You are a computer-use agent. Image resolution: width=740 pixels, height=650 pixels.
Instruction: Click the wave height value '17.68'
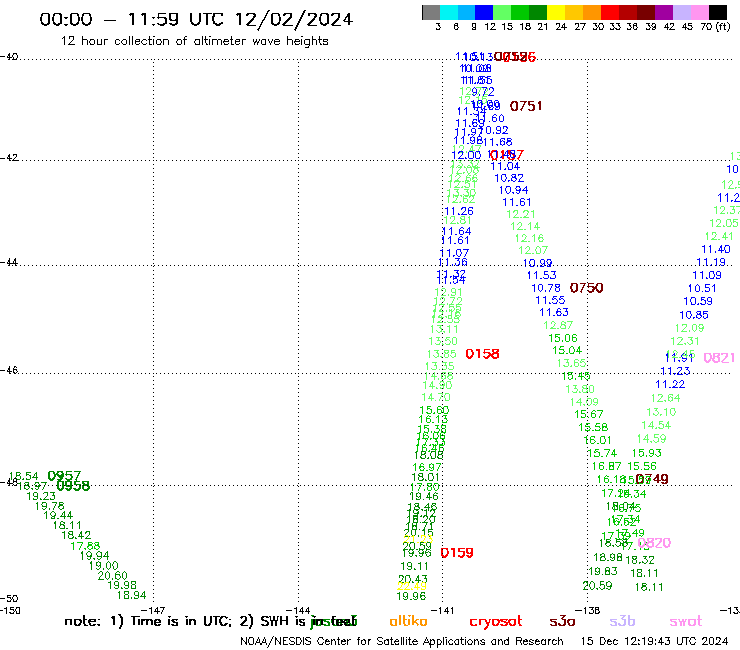click(x=85, y=546)
